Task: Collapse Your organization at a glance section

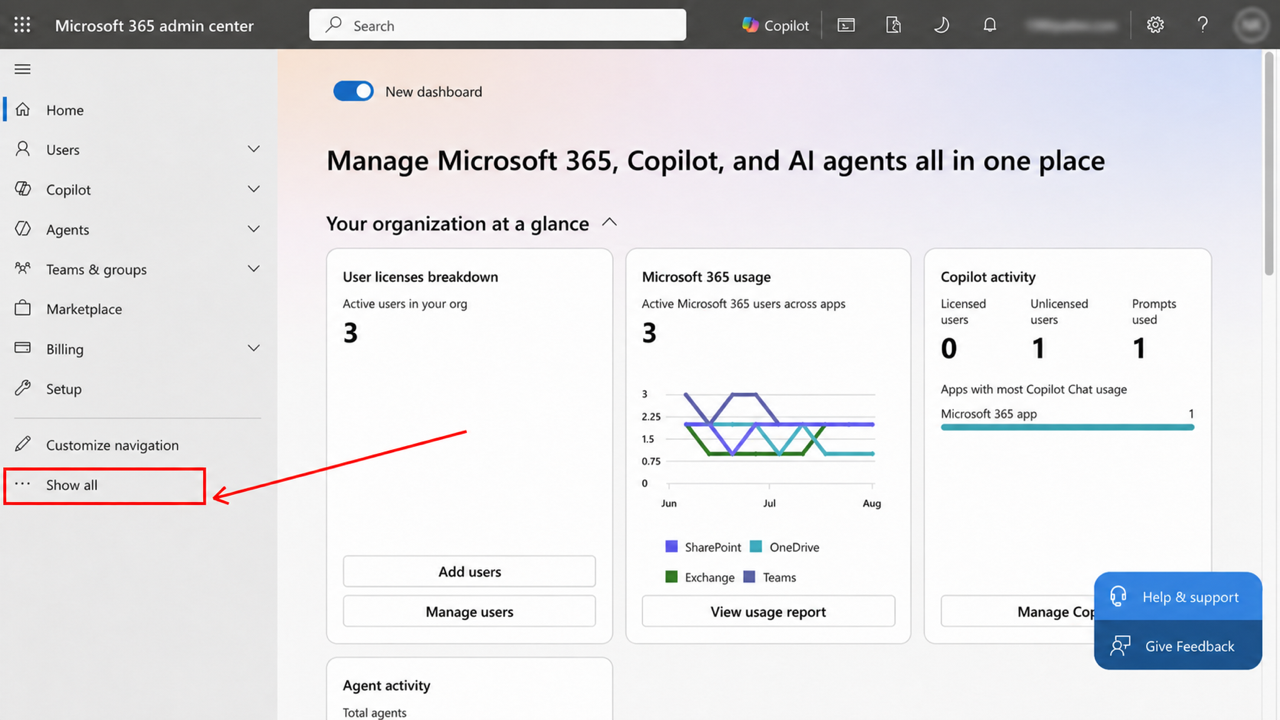Action: 609,223
